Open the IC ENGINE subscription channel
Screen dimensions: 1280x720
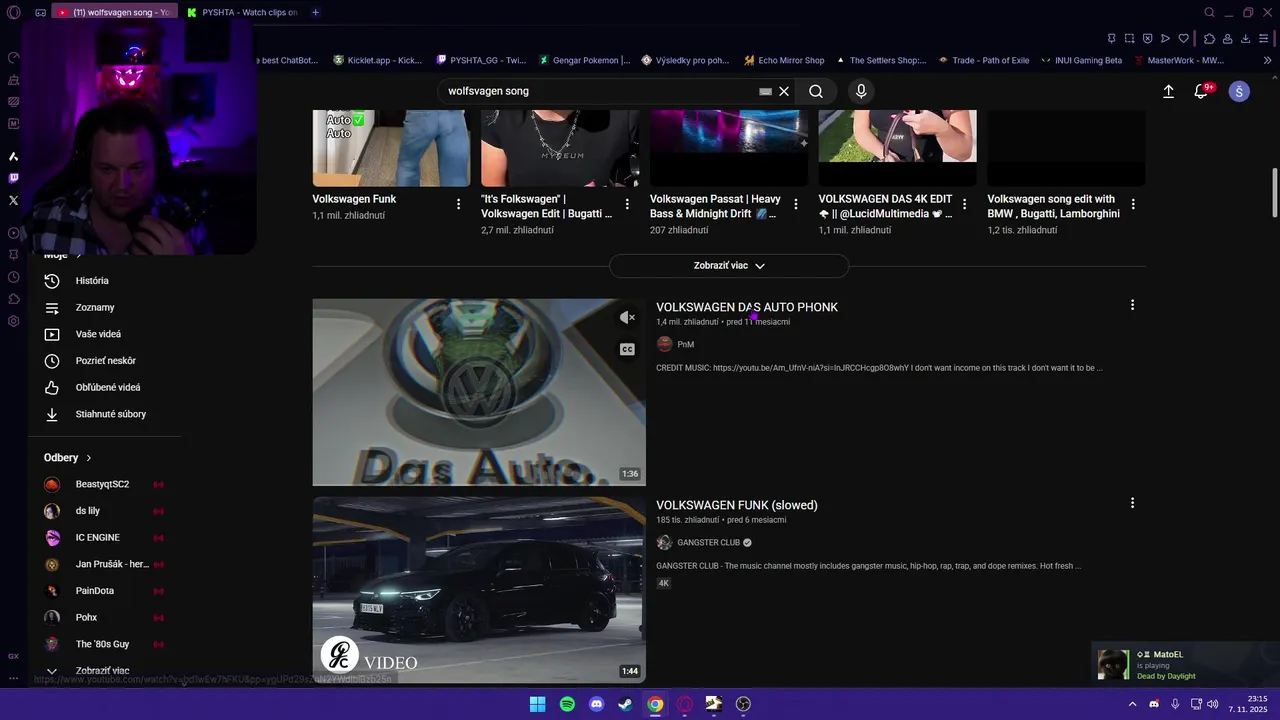(x=98, y=538)
